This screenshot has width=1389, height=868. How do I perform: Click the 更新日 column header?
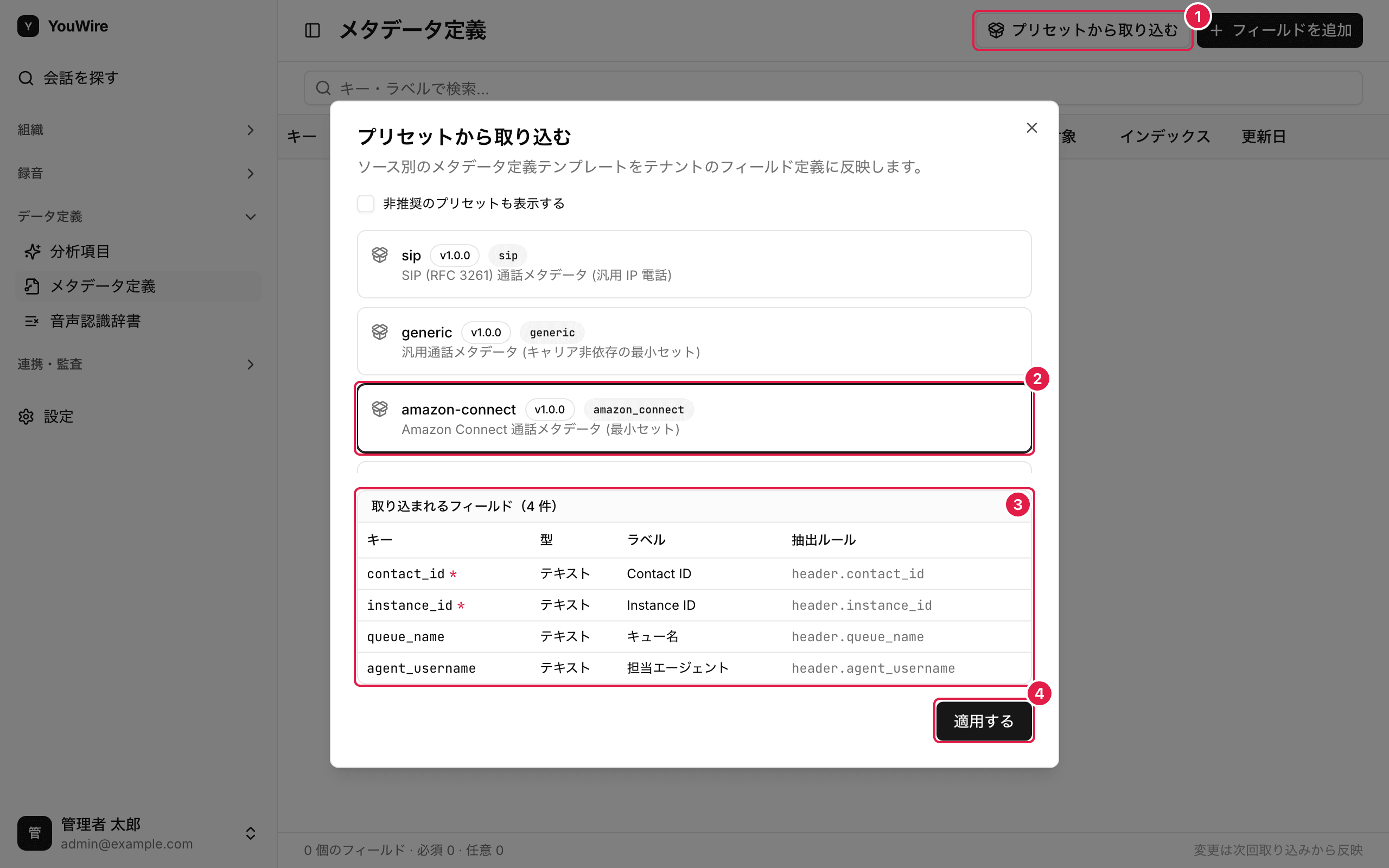click(1263, 137)
